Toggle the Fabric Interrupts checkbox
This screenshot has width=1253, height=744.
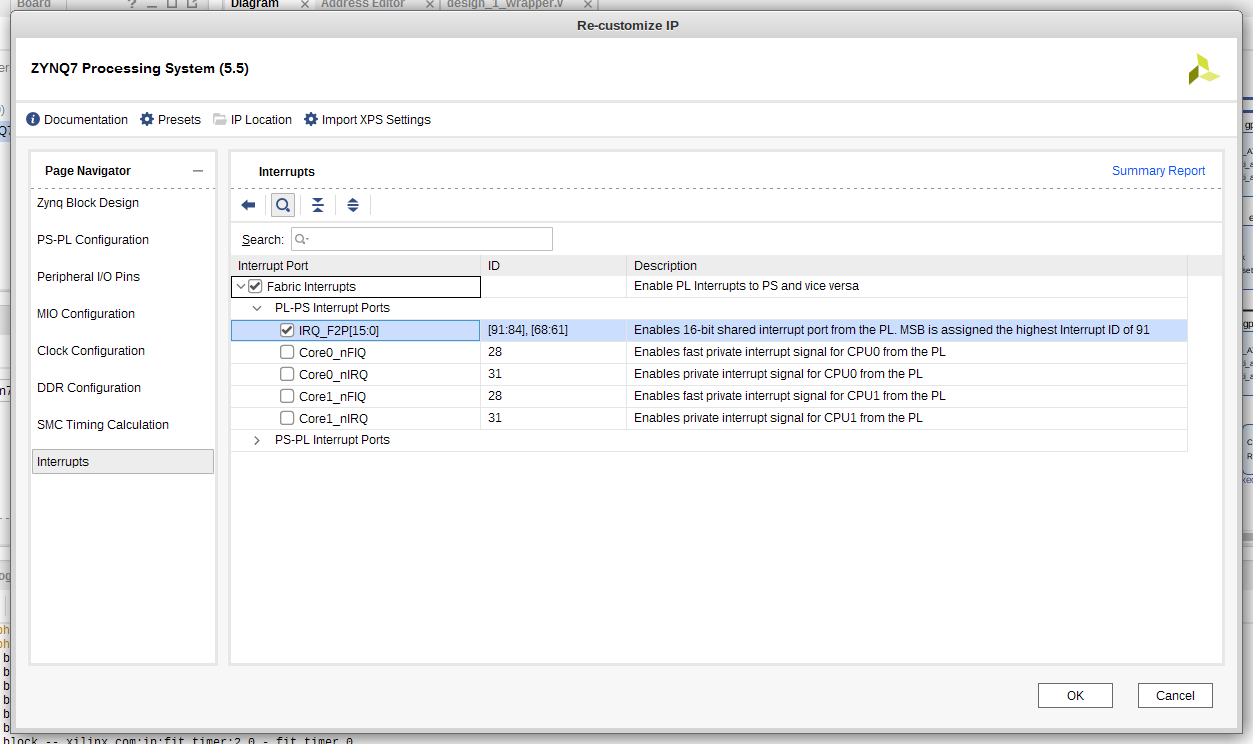tap(255, 286)
